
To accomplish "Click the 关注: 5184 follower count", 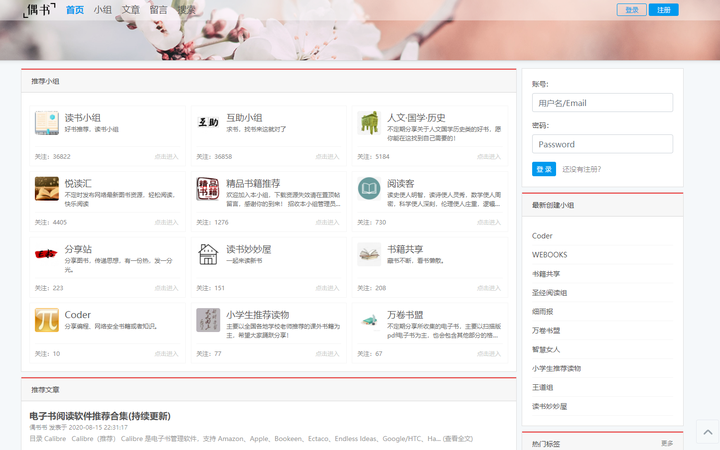I will 373,157.
